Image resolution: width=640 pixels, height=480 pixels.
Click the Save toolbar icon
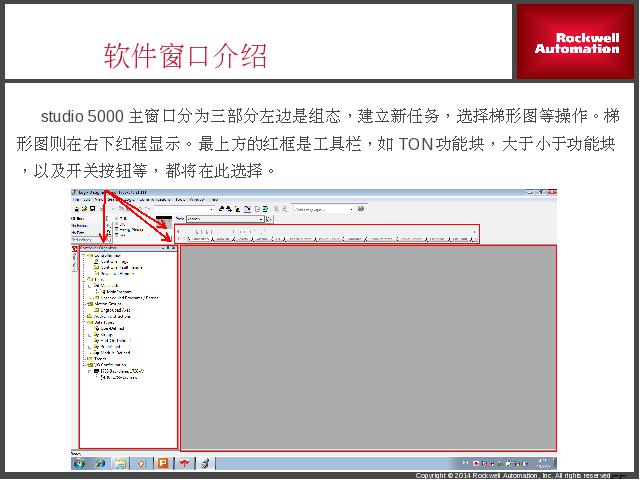pos(93,209)
